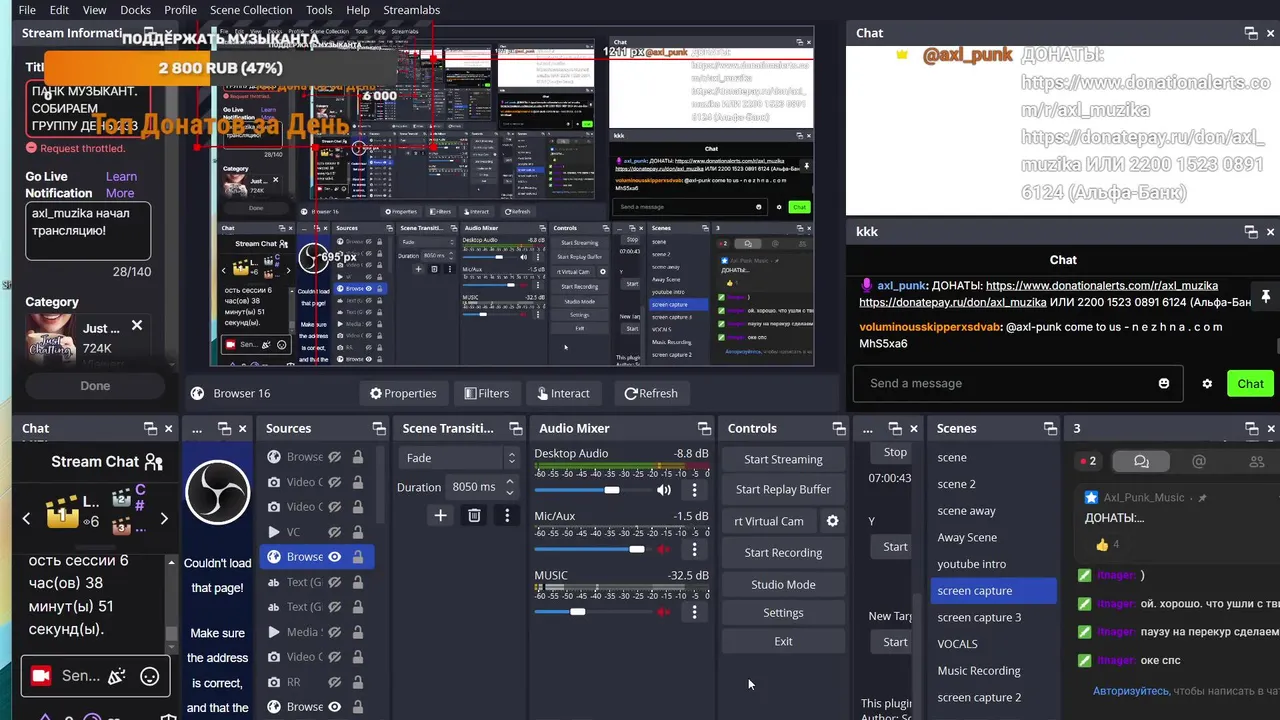This screenshot has width=1280, height=720.
Task: Enable Studio Mode
Action: tap(783, 584)
